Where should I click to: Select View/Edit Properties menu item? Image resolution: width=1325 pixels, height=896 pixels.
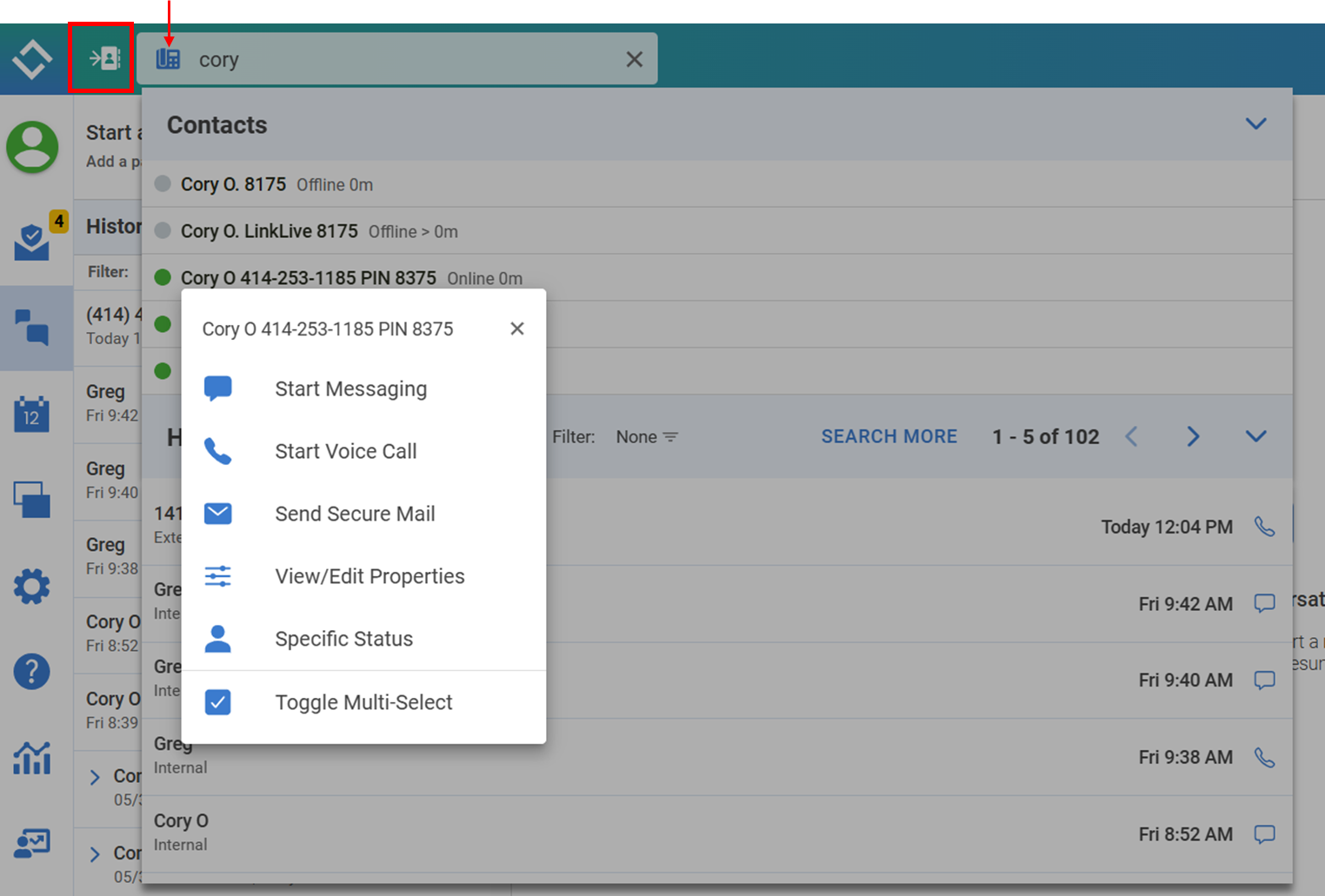click(x=370, y=576)
